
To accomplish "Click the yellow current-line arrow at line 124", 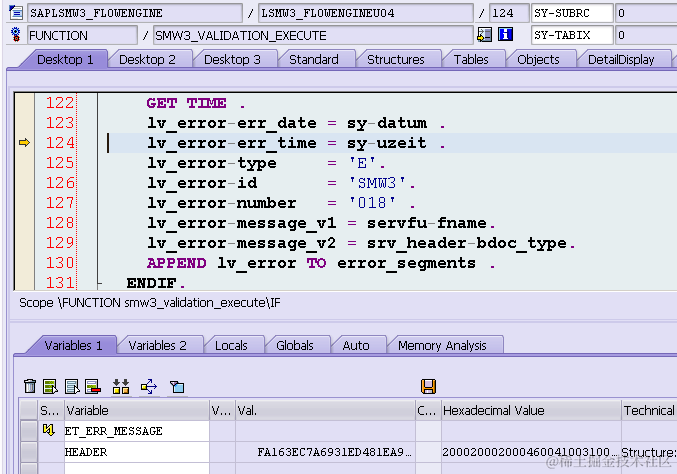I will click(24, 142).
